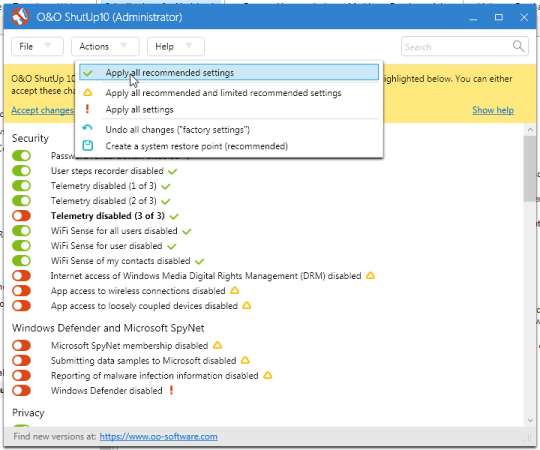
Task: Click green check next to WiFi Sense for all users
Action: (x=187, y=231)
